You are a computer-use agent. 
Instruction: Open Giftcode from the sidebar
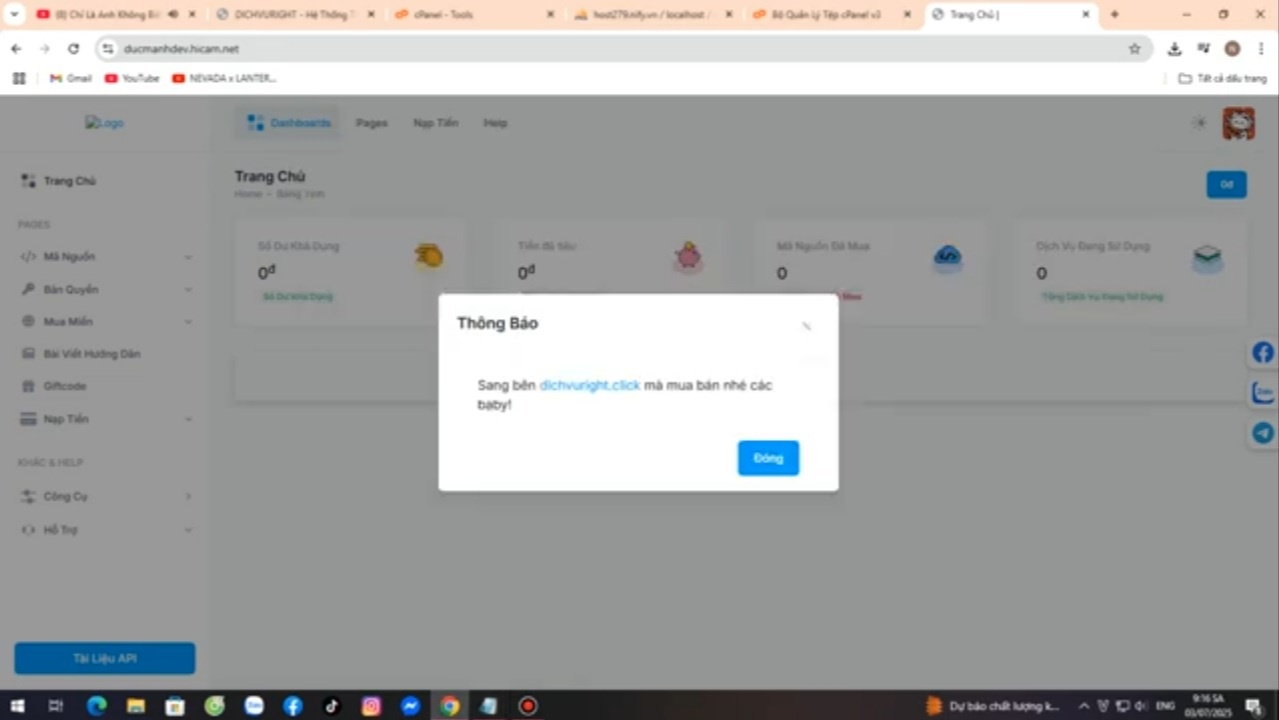point(65,386)
